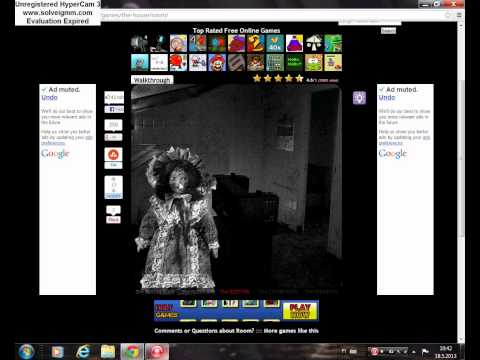Image resolution: width=480 pixels, height=360 pixels.
Task: Open Comments or Questions about Room link
Action: pos(204,331)
